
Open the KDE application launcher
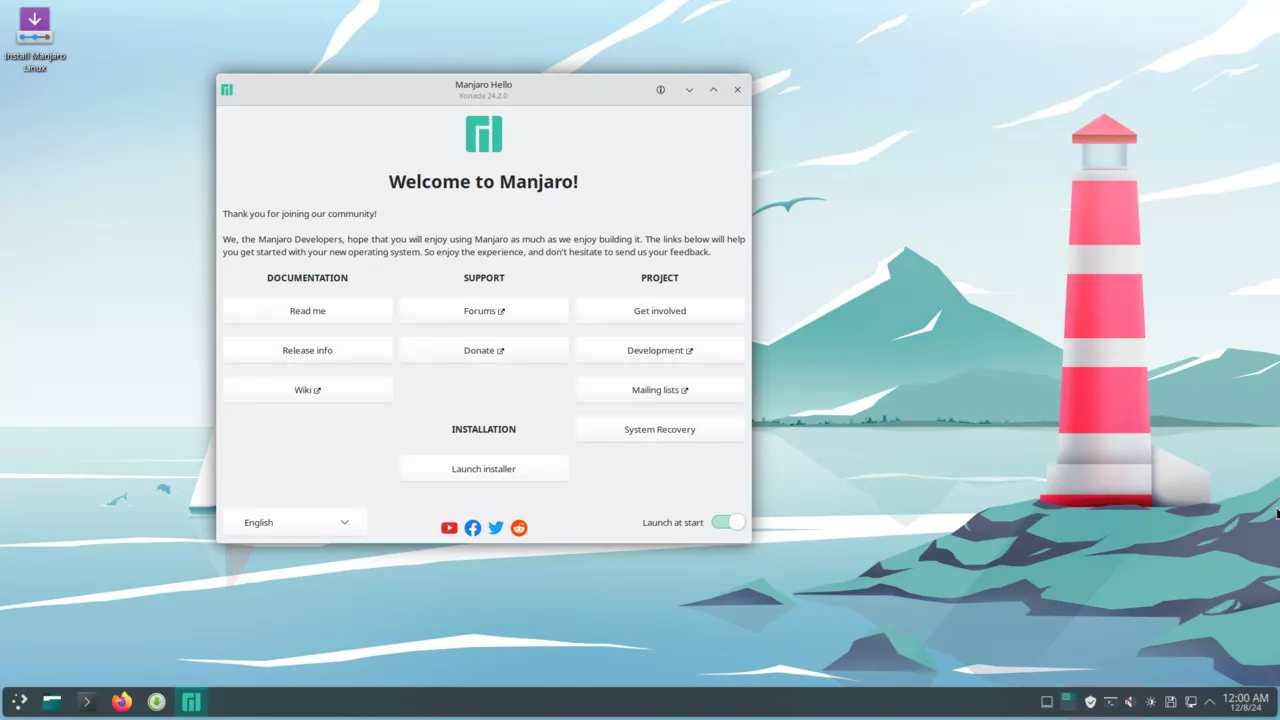[19, 702]
